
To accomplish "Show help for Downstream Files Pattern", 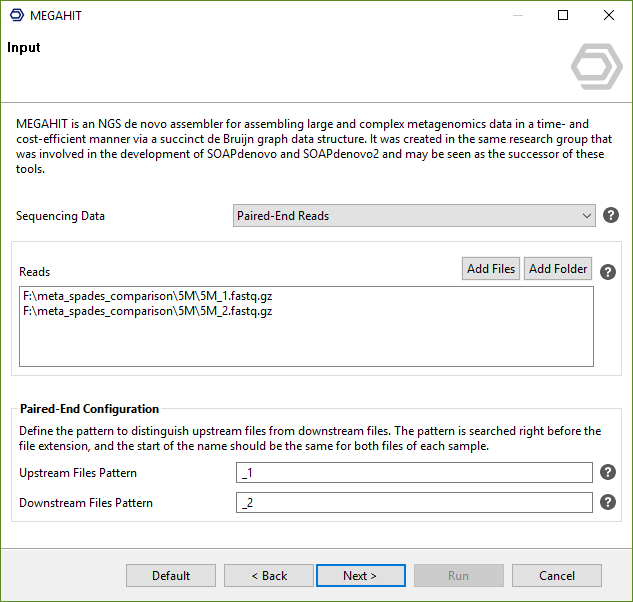I will (607, 503).
